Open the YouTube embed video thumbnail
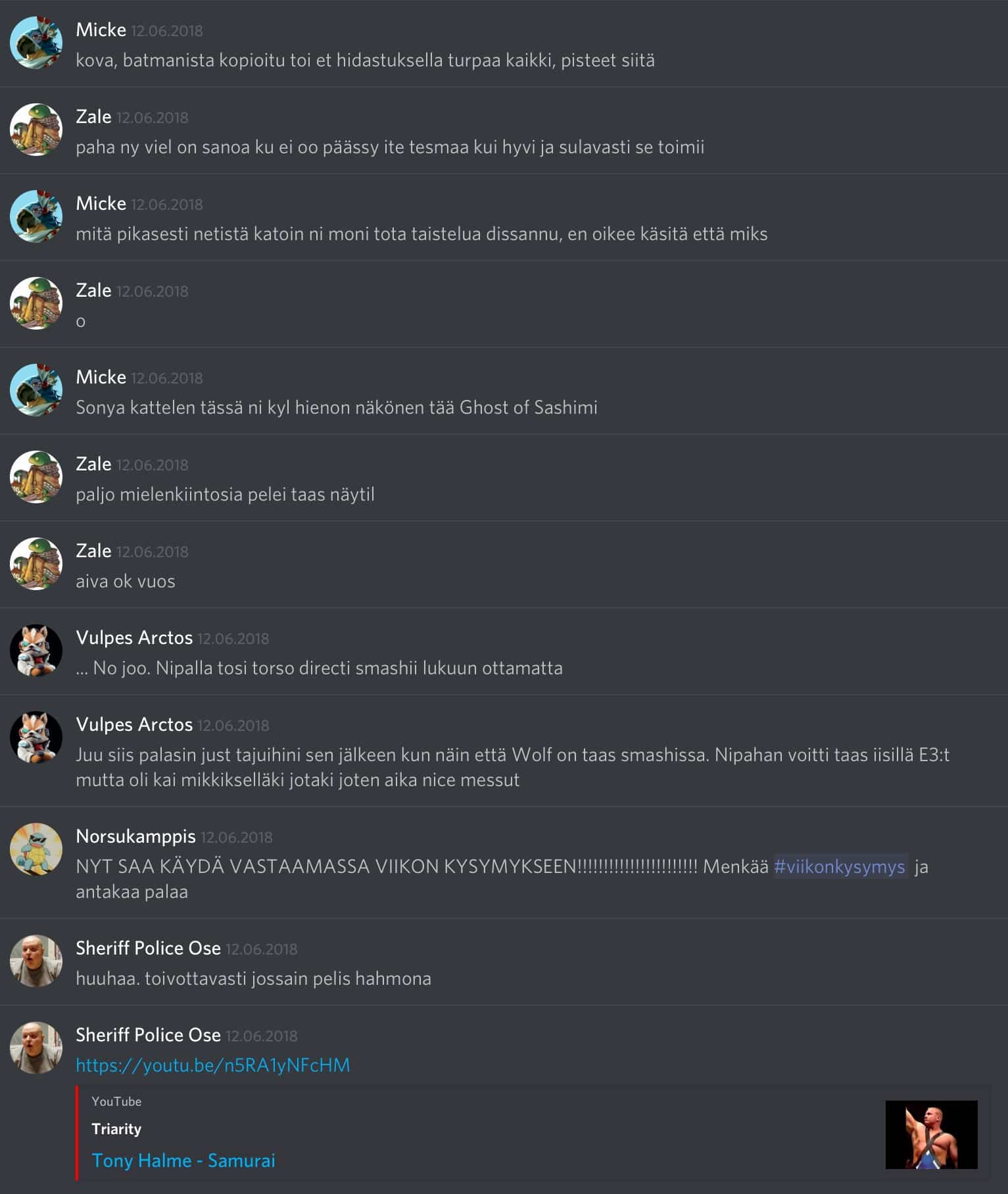The height and width of the screenshot is (1194, 1008). 931,1135
